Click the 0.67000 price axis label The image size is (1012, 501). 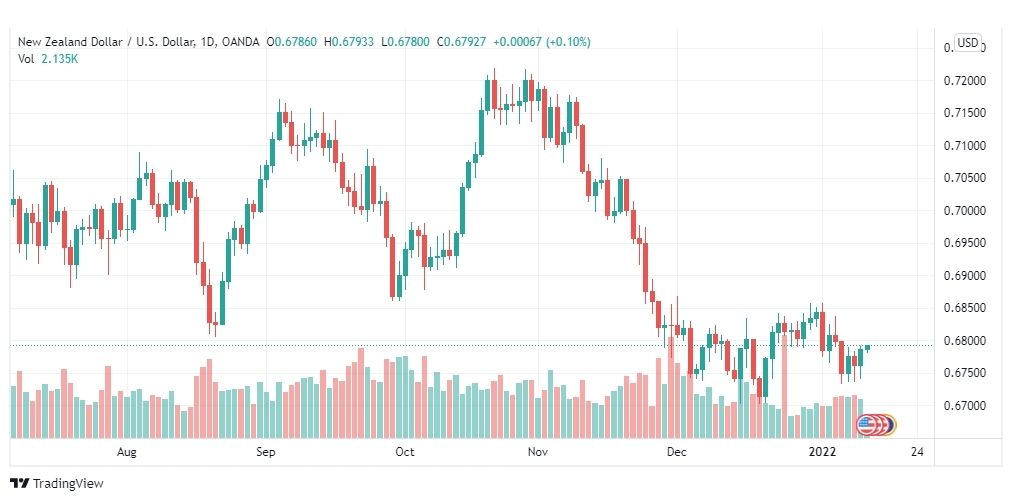click(x=964, y=405)
